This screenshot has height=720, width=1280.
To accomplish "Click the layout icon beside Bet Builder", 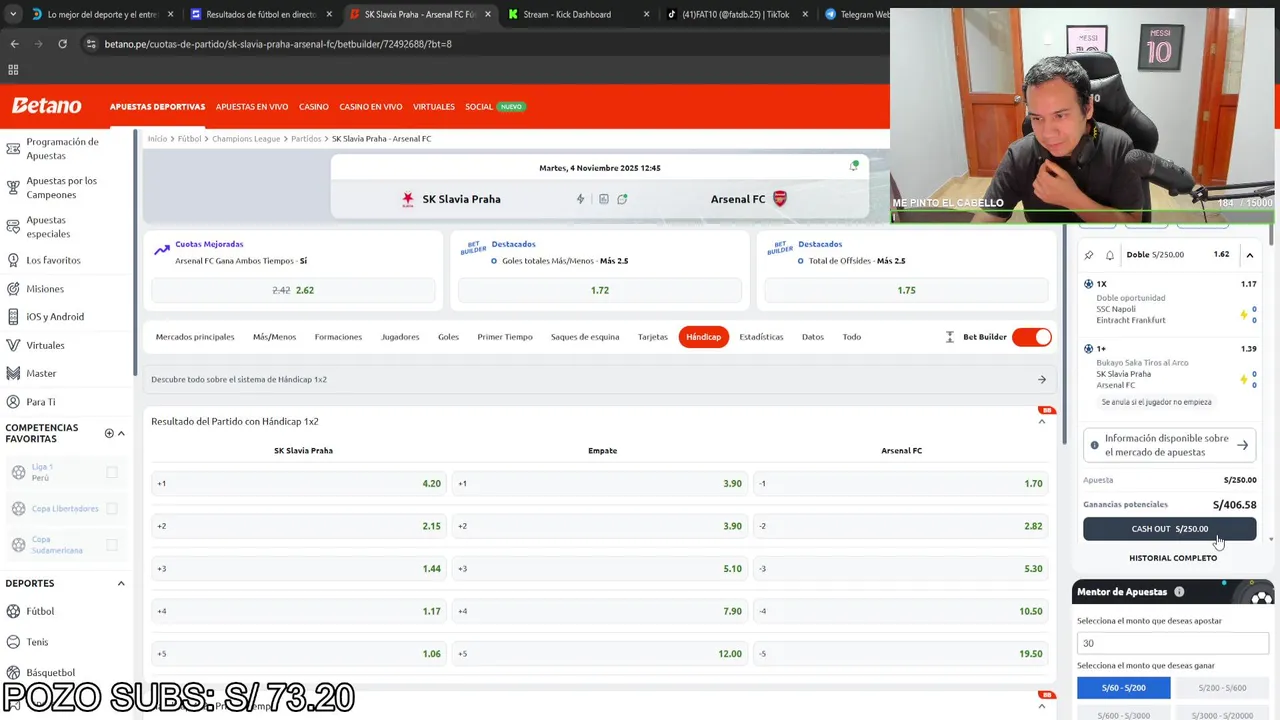I will (949, 337).
